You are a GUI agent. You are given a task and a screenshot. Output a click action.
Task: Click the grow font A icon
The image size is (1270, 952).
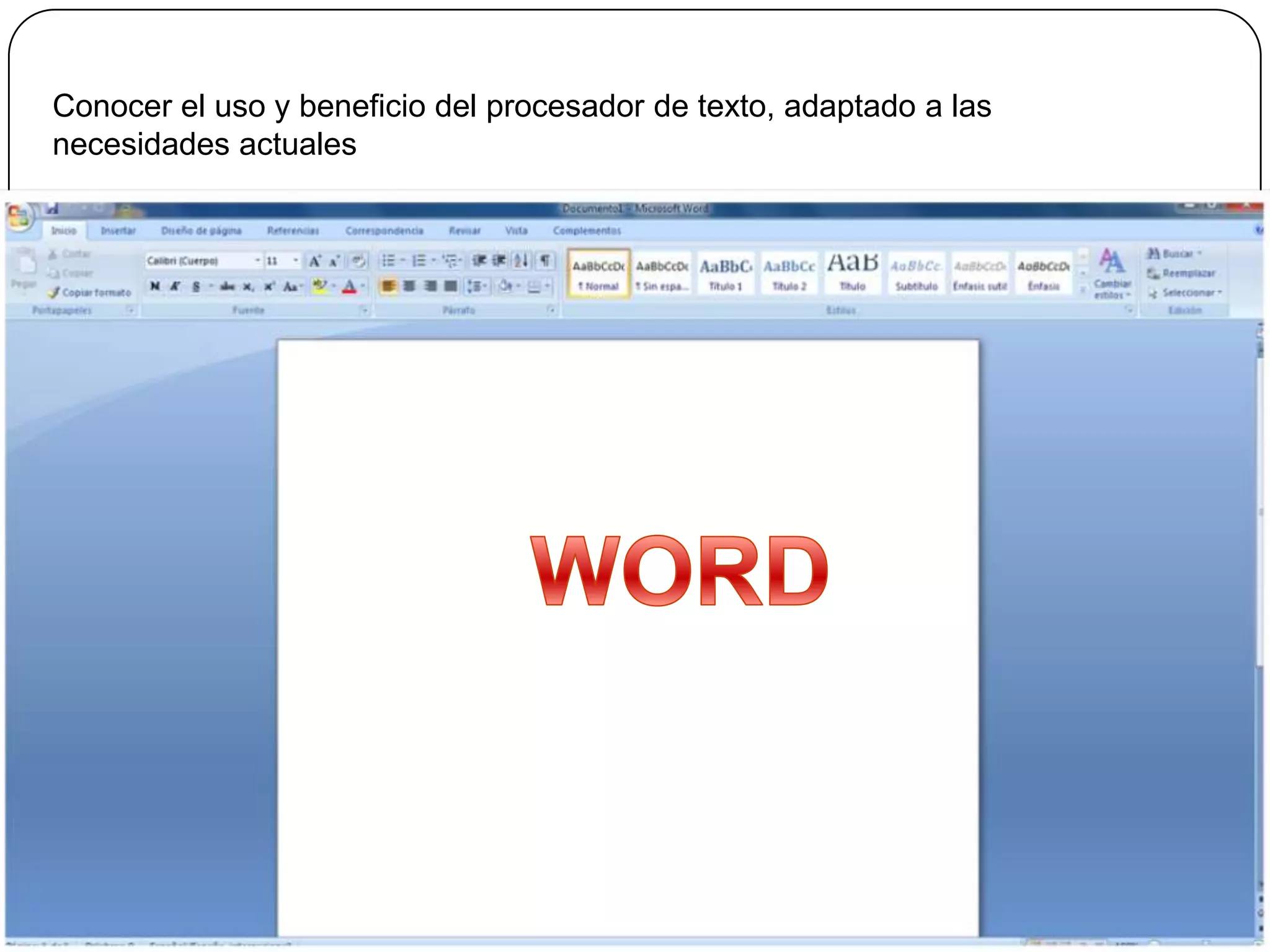pyautogui.click(x=315, y=261)
